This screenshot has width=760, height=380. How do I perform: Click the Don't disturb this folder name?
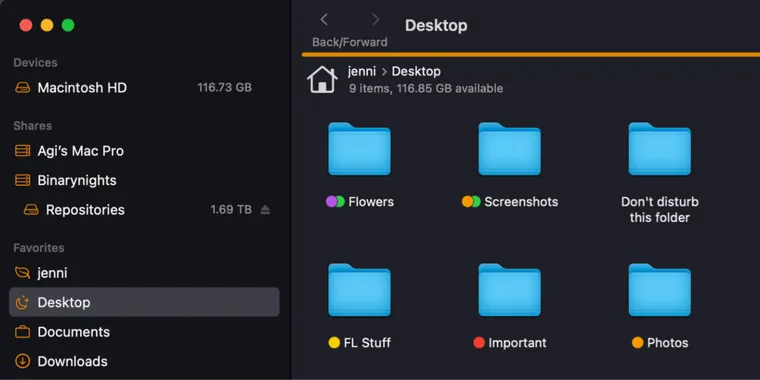click(x=660, y=209)
